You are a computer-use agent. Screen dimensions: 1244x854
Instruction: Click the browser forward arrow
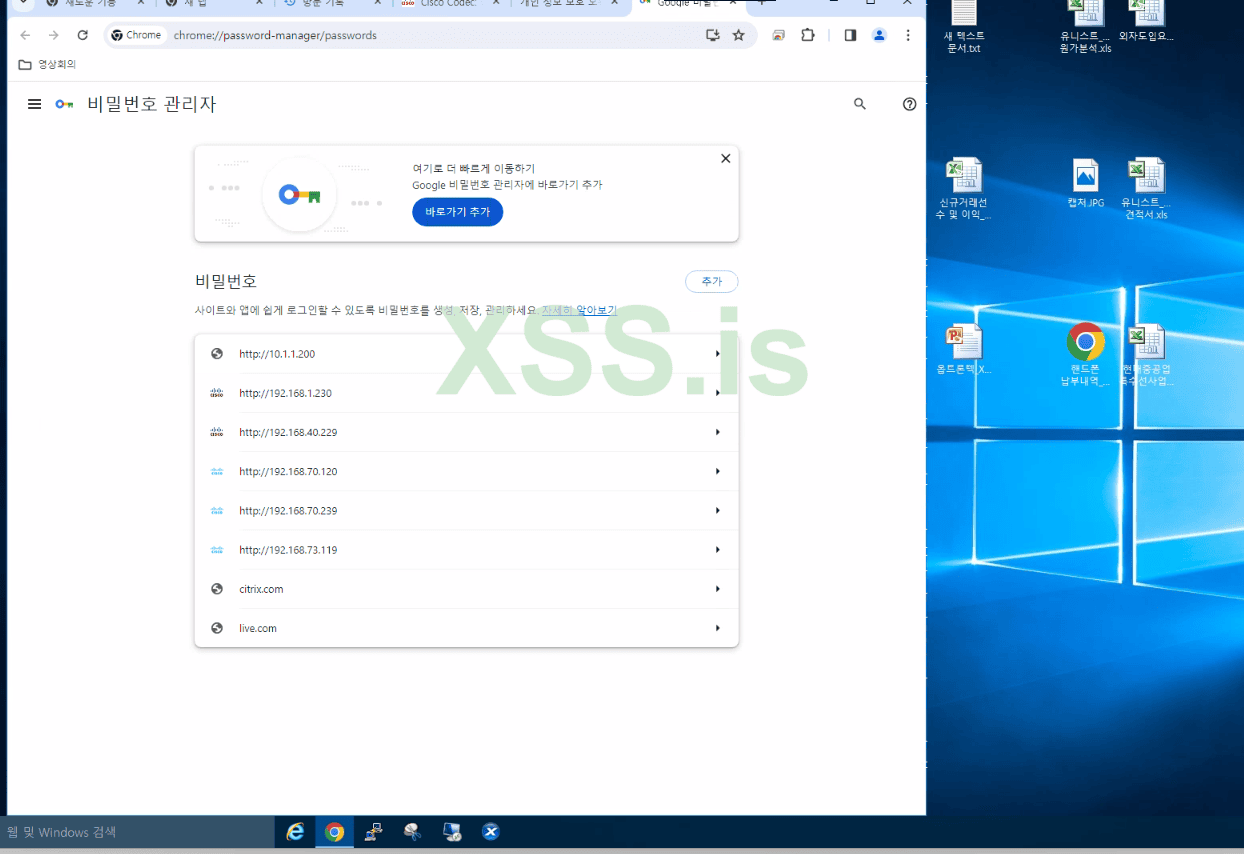(x=54, y=35)
